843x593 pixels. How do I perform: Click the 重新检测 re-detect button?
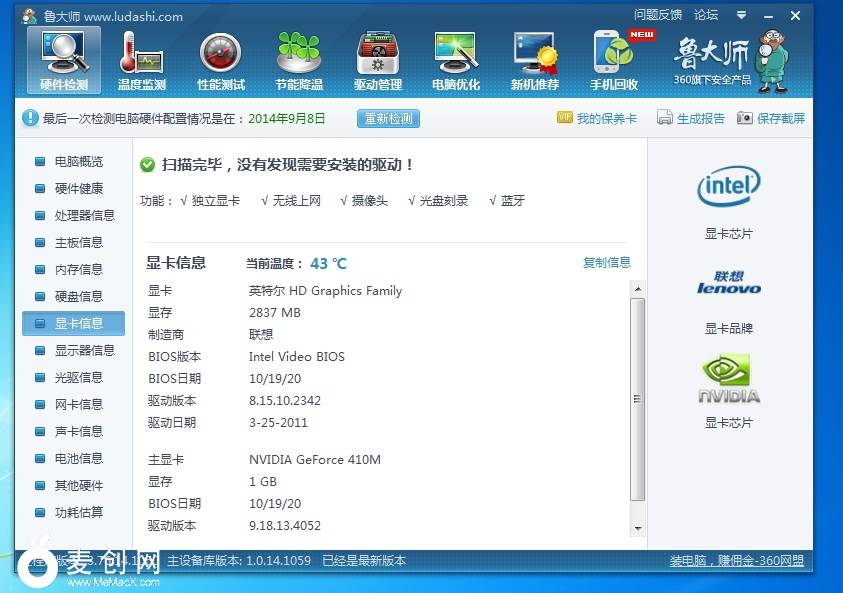click(388, 119)
